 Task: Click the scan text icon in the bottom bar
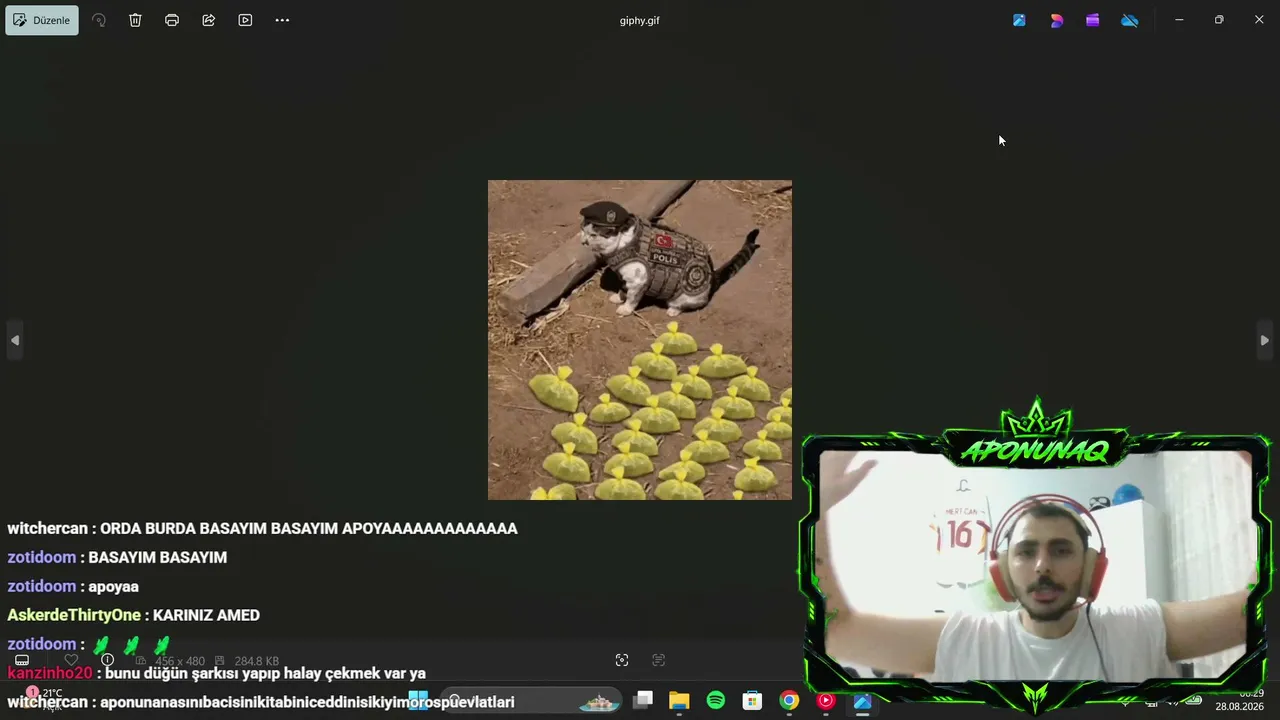tap(658, 660)
